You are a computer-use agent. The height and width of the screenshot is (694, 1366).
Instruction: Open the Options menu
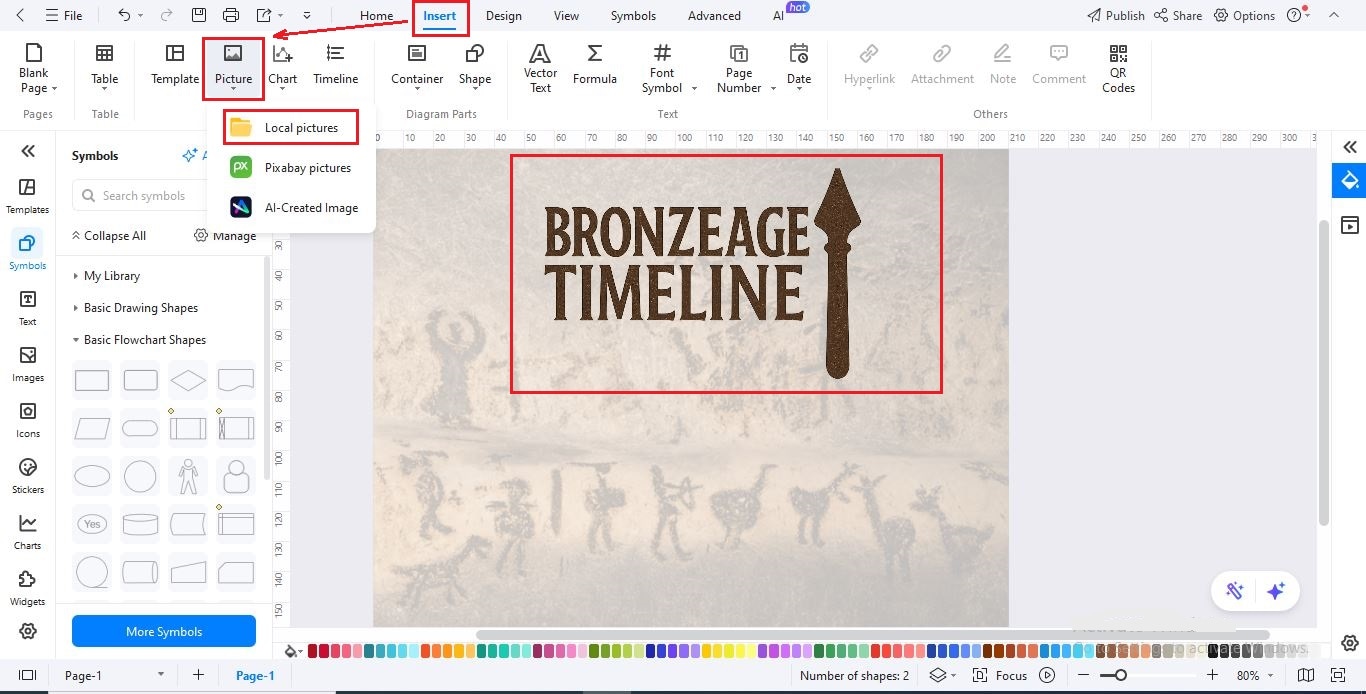(x=1244, y=15)
